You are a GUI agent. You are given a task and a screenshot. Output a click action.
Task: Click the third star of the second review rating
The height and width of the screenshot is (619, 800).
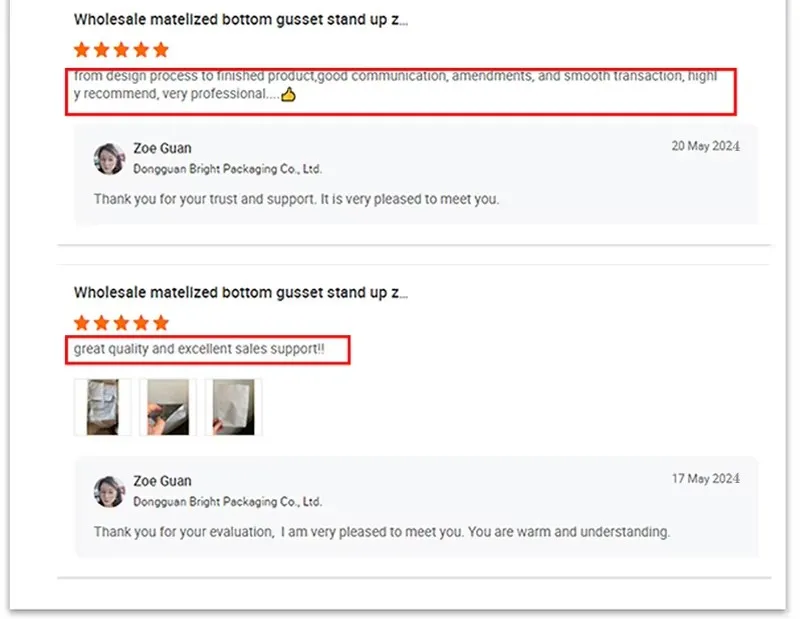[121, 323]
